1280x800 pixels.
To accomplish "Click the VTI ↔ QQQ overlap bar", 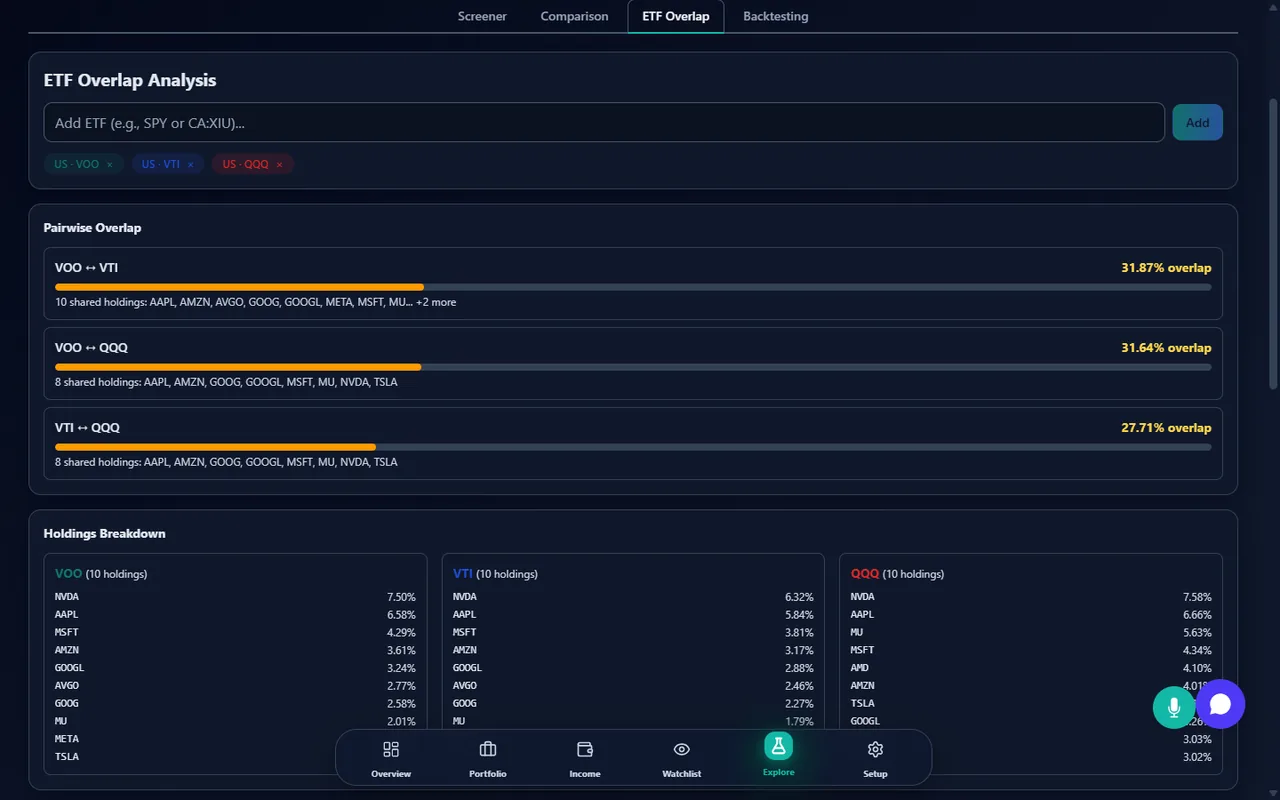I will coord(633,447).
